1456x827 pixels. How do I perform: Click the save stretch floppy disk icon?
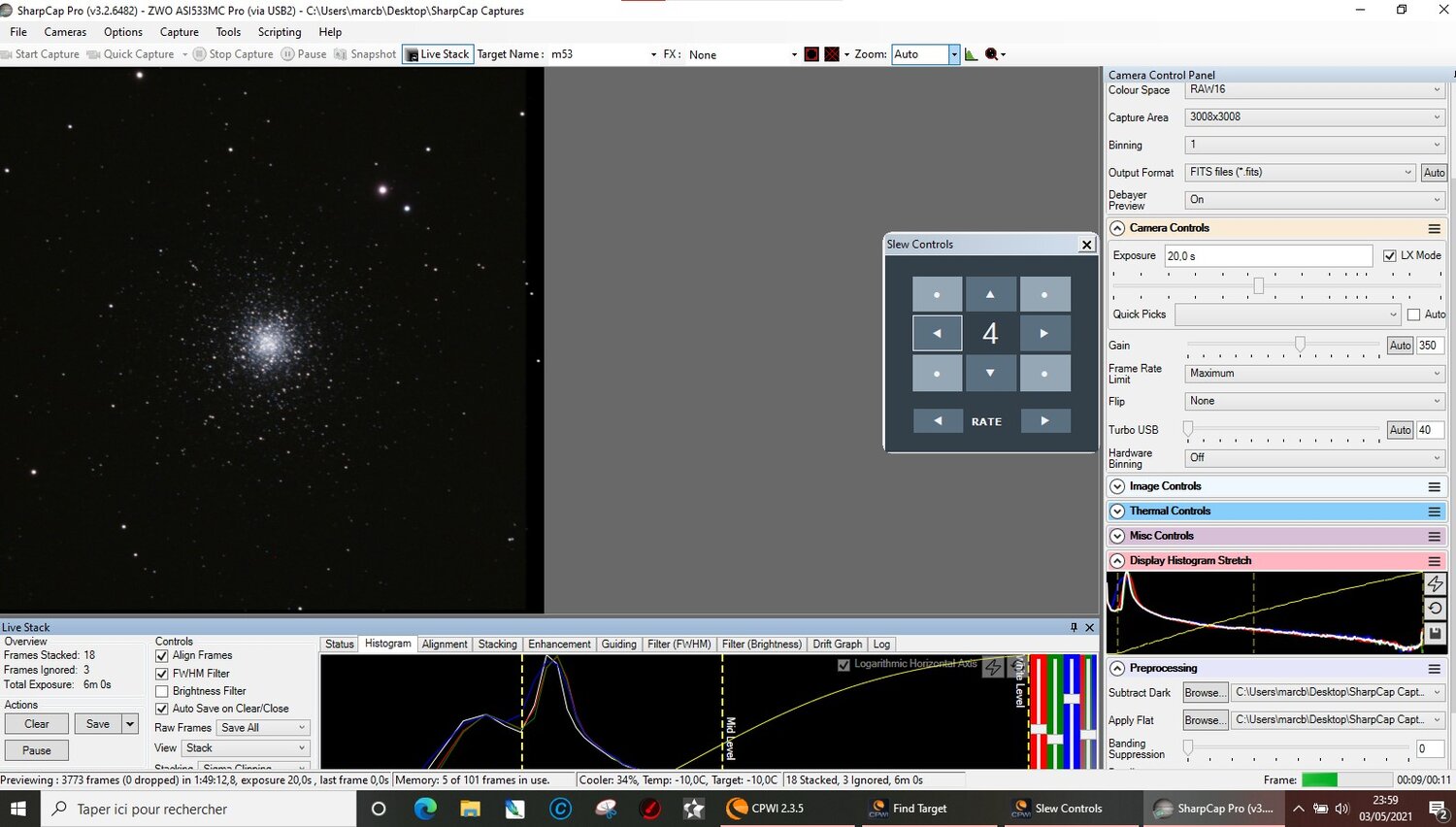[1435, 633]
